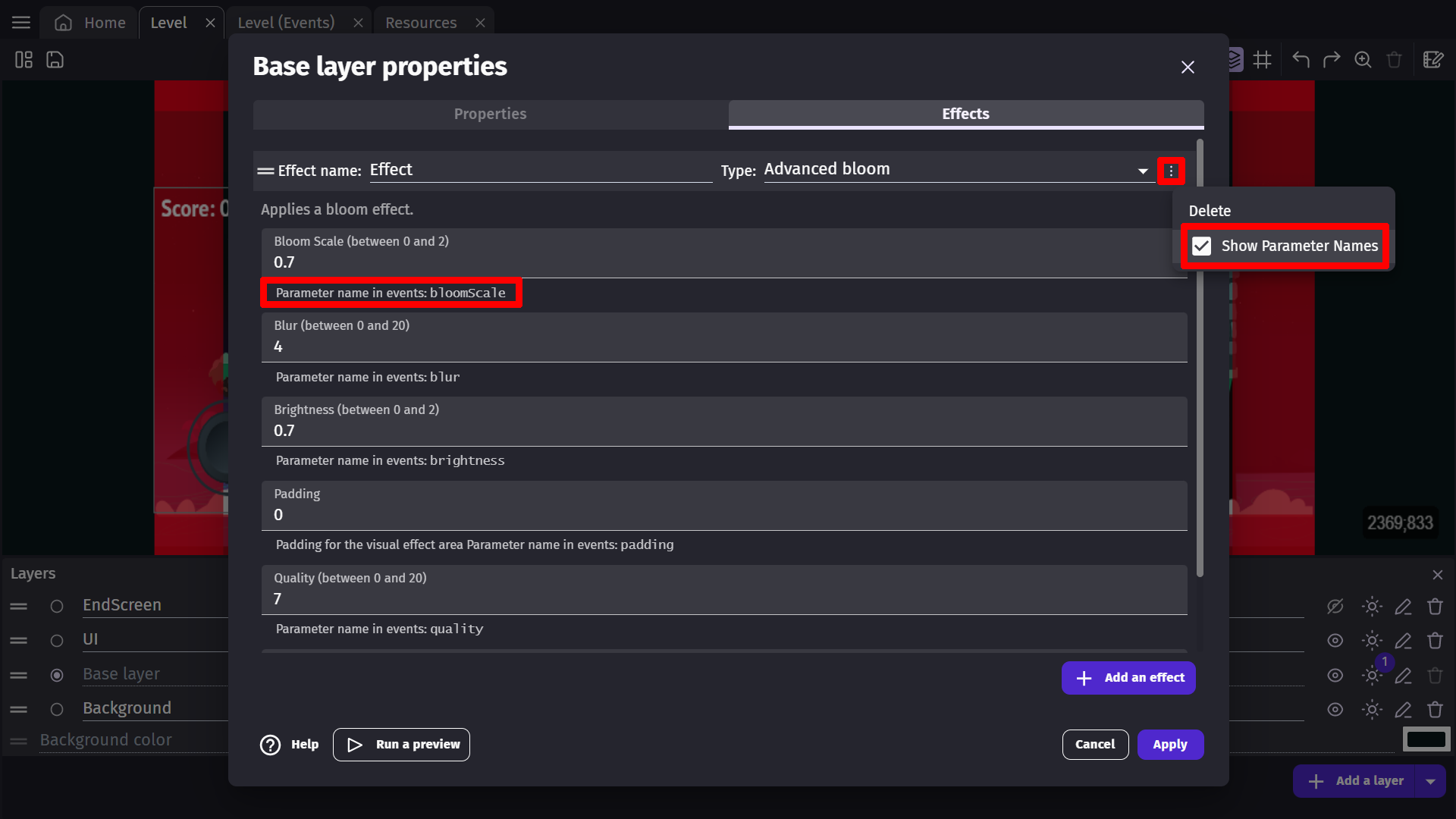Click the Run a preview button
1456x819 pixels.
[401, 745]
